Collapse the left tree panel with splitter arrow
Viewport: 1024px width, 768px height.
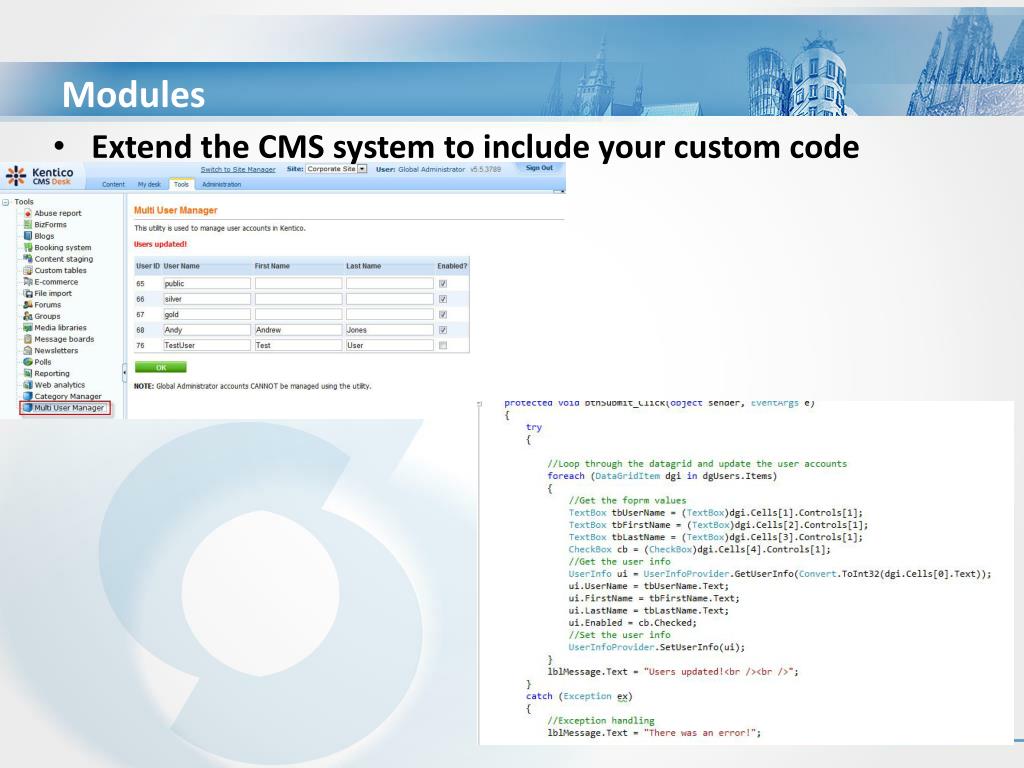pyautogui.click(x=124, y=372)
